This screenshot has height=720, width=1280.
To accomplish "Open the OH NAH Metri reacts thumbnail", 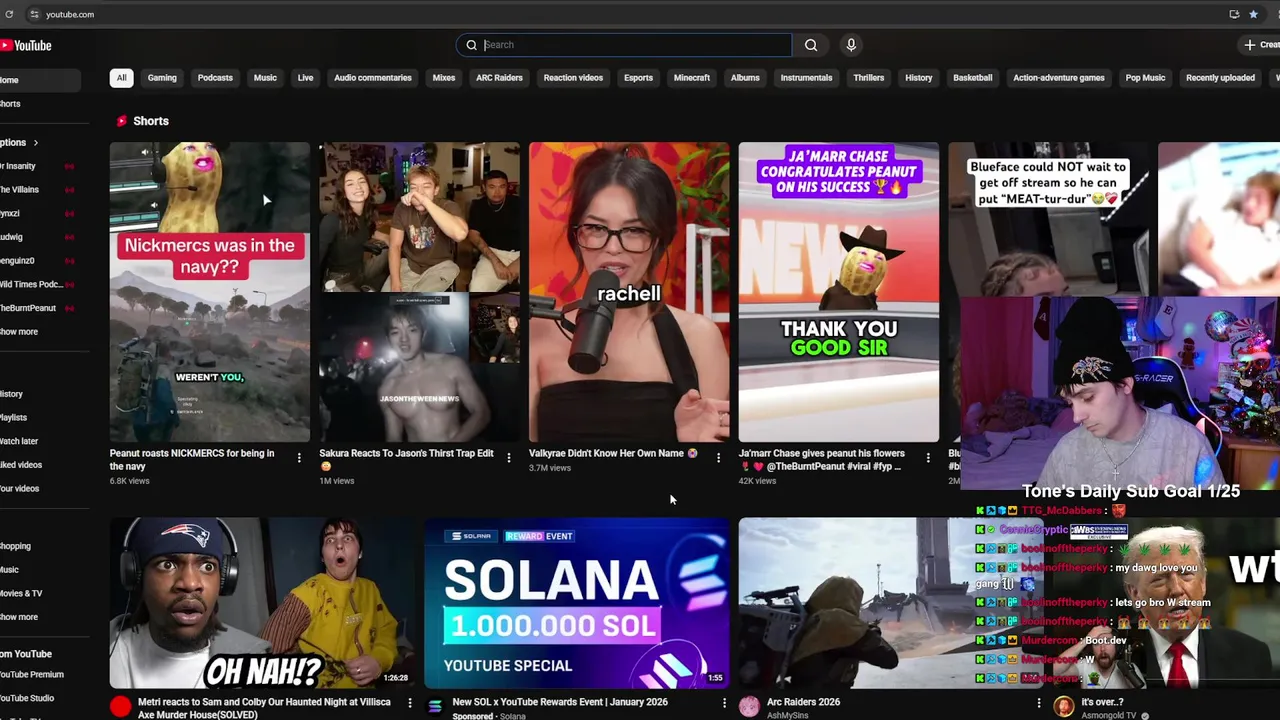I will (x=262, y=603).
